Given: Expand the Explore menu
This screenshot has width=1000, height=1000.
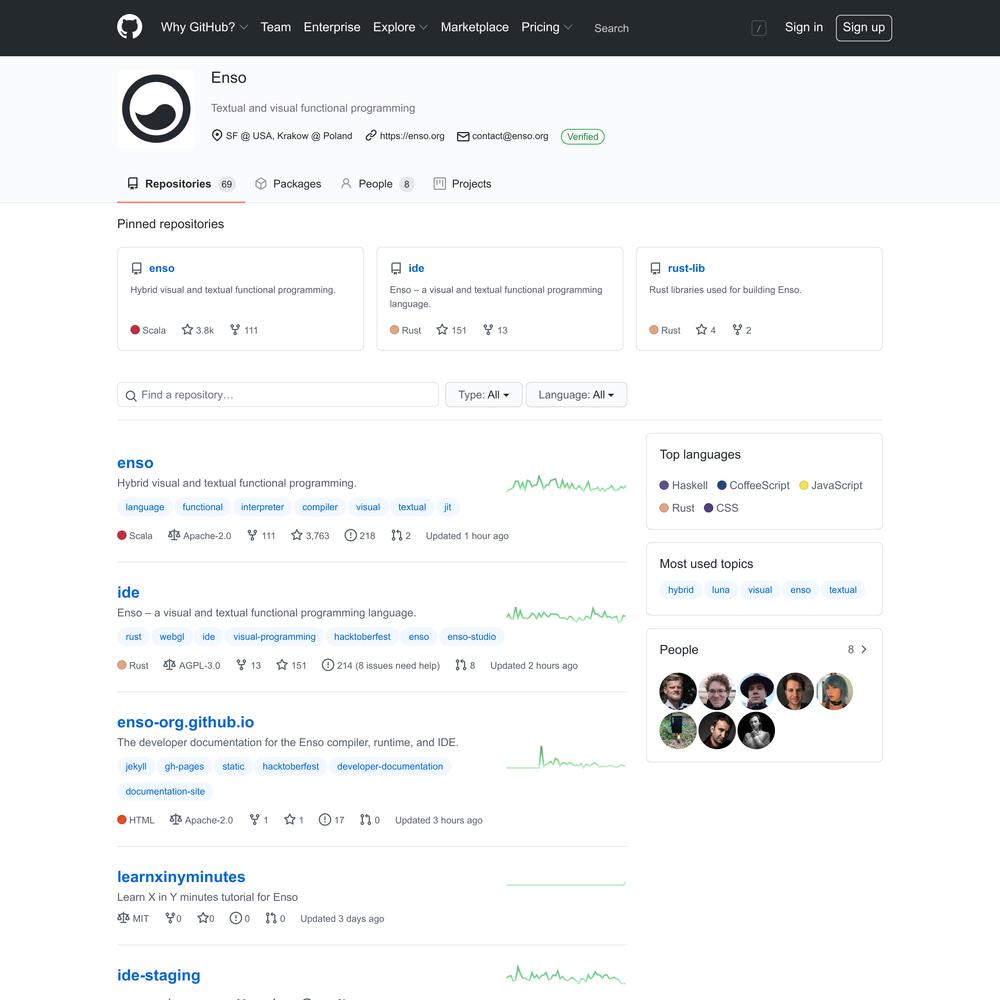Looking at the screenshot, I should [x=400, y=27].
